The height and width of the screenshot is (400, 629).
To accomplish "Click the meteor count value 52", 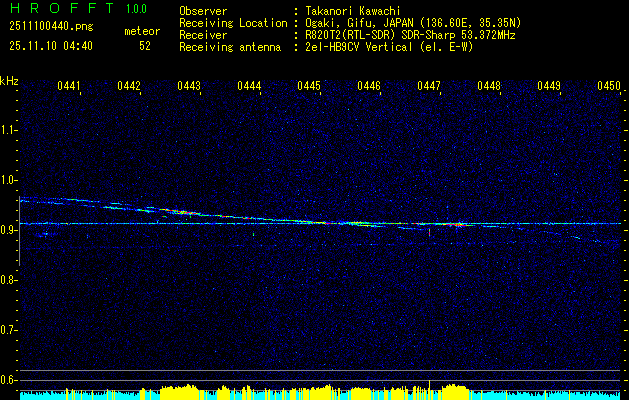I will pos(145,46).
